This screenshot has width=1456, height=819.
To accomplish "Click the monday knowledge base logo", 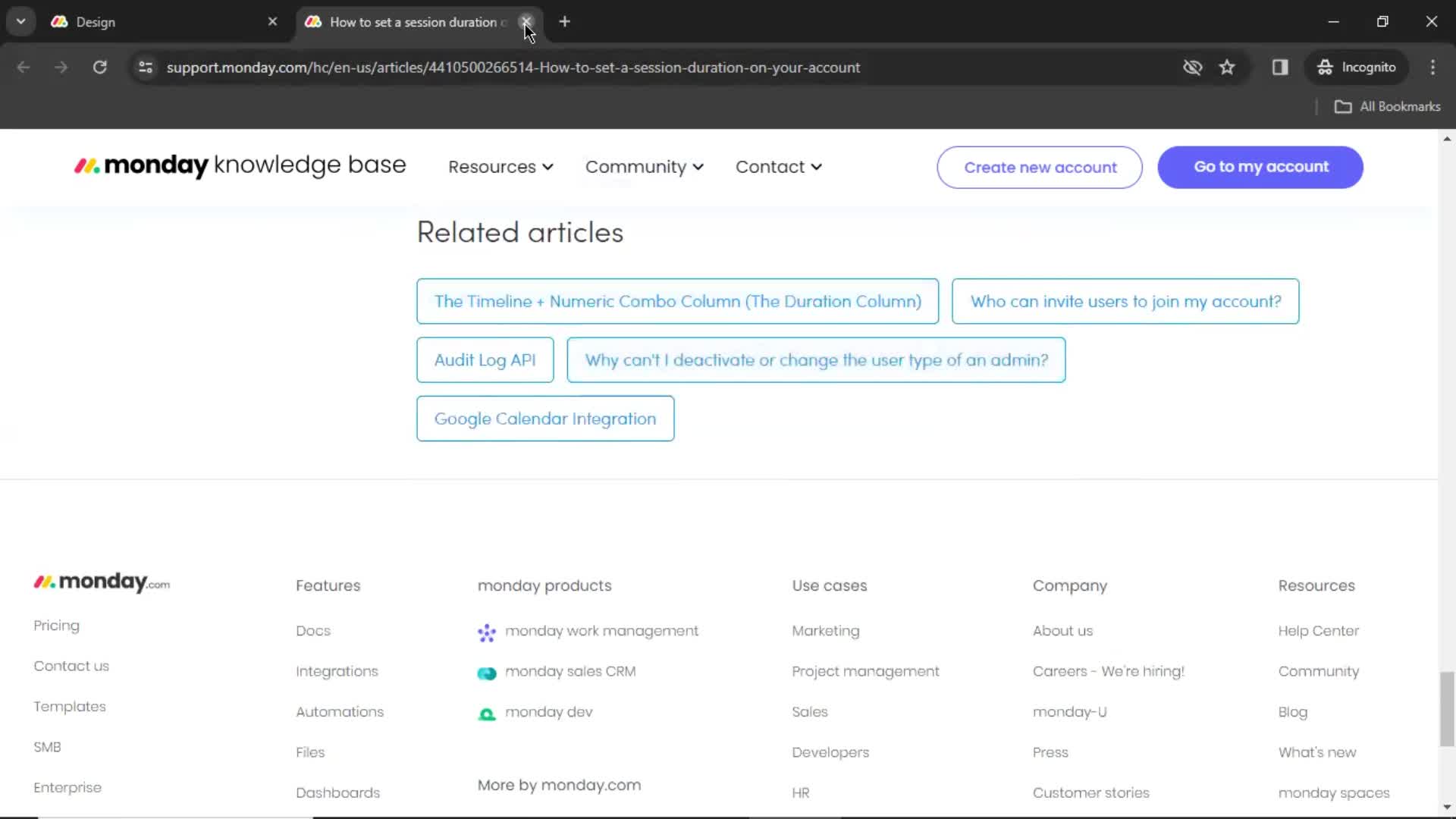I will point(240,166).
